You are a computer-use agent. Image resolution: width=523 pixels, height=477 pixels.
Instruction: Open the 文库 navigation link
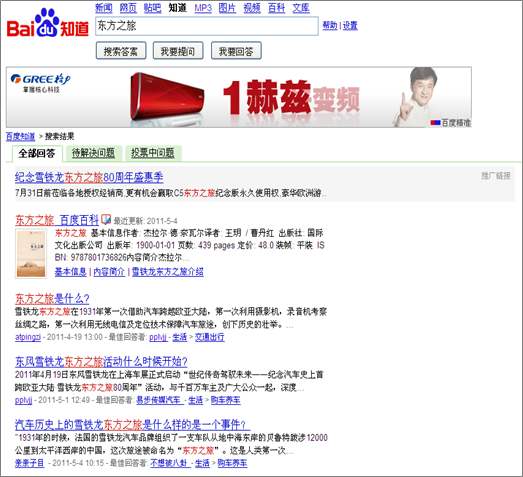[301, 8]
